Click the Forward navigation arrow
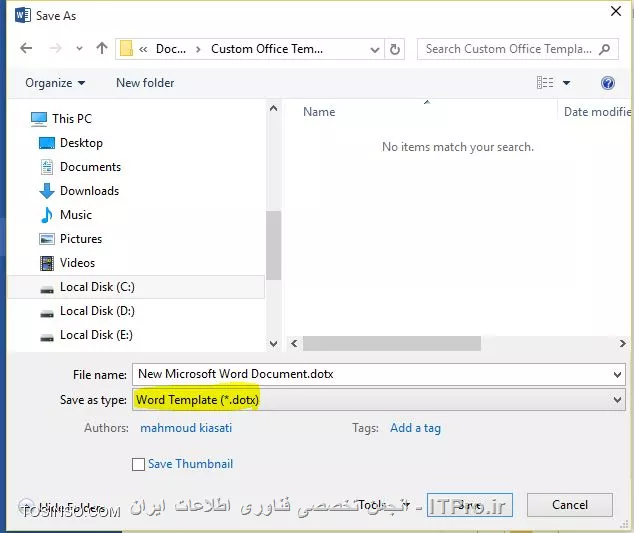Image resolution: width=634 pixels, height=533 pixels. pyautogui.click(x=55, y=49)
